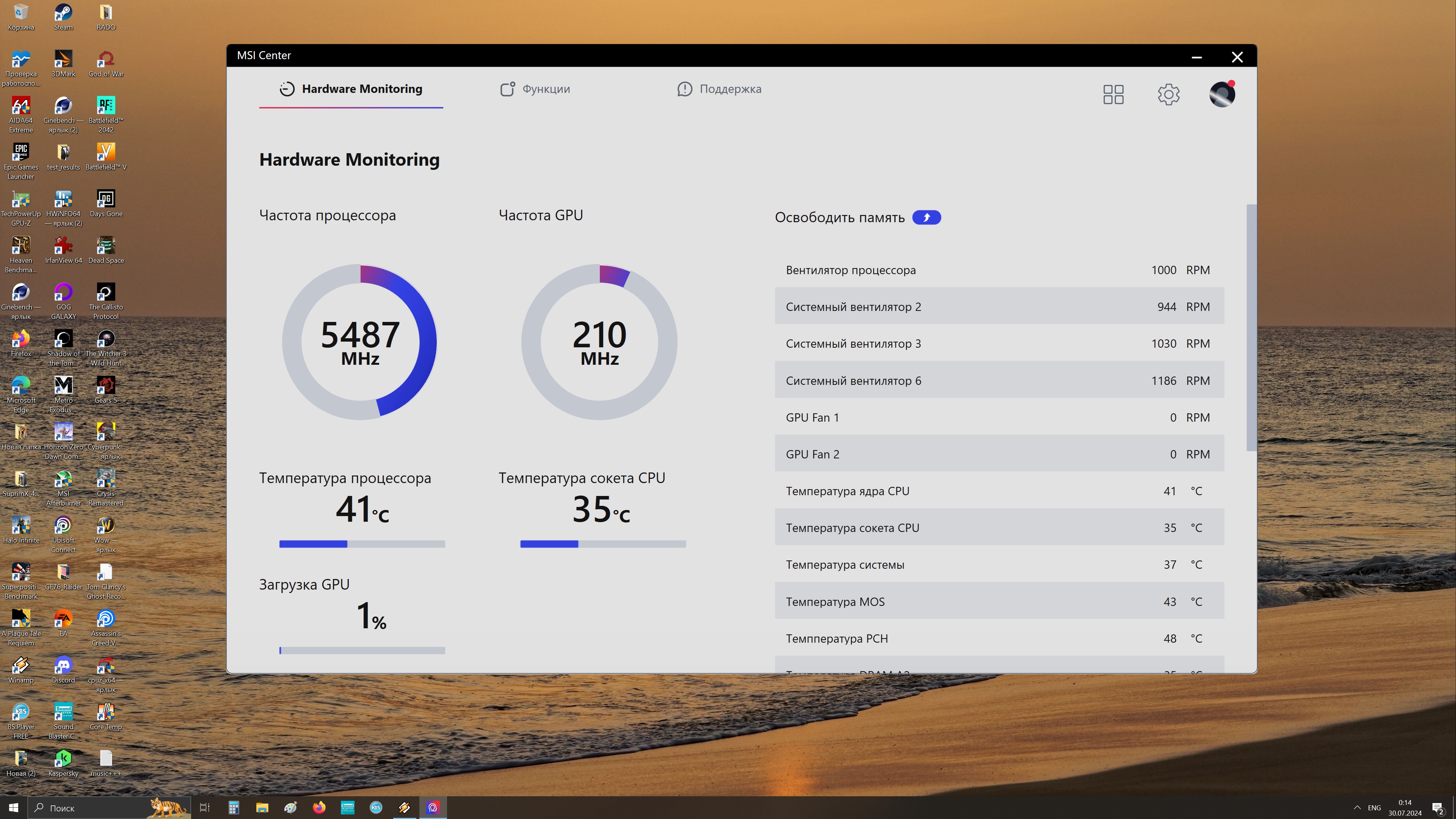Click the user profile avatar
Screen dimensions: 1456x819
point(1221,94)
